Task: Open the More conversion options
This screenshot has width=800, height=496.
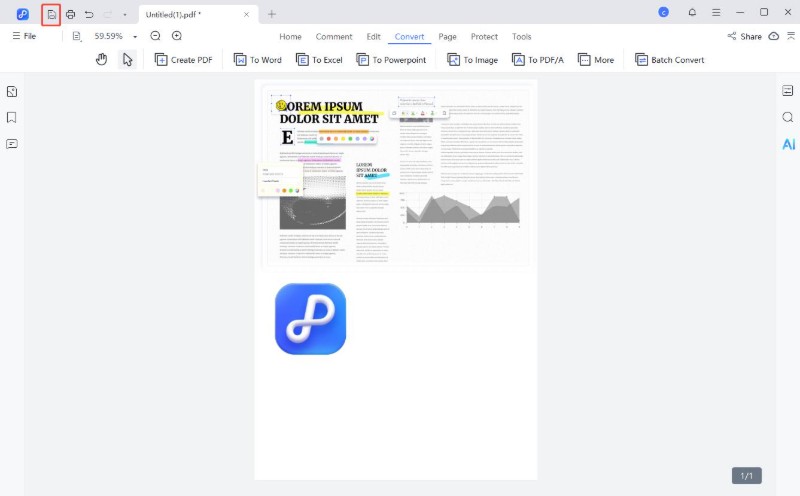Action: (596, 60)
